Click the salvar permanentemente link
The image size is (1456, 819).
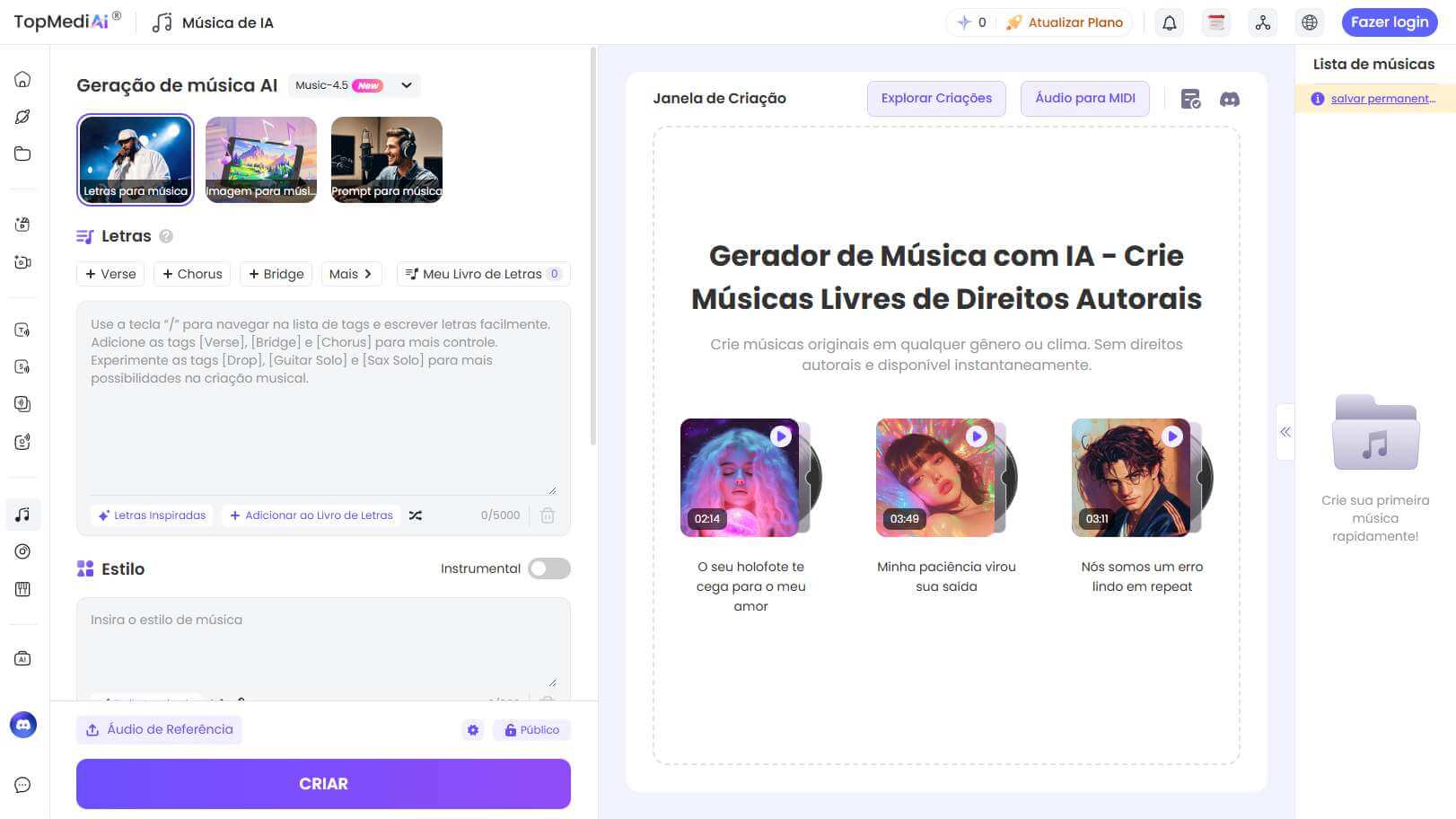tap(1380, 98)
